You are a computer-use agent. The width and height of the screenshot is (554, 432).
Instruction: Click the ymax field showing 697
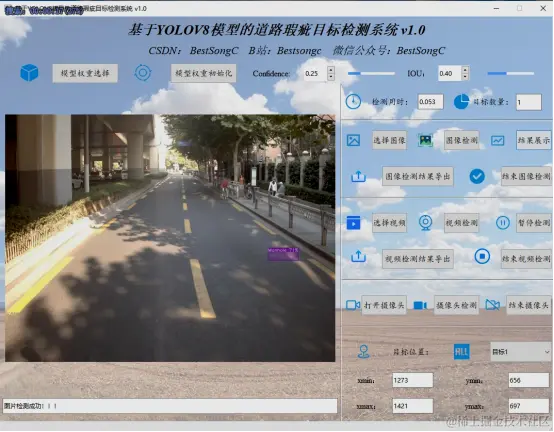coord(529,406)
